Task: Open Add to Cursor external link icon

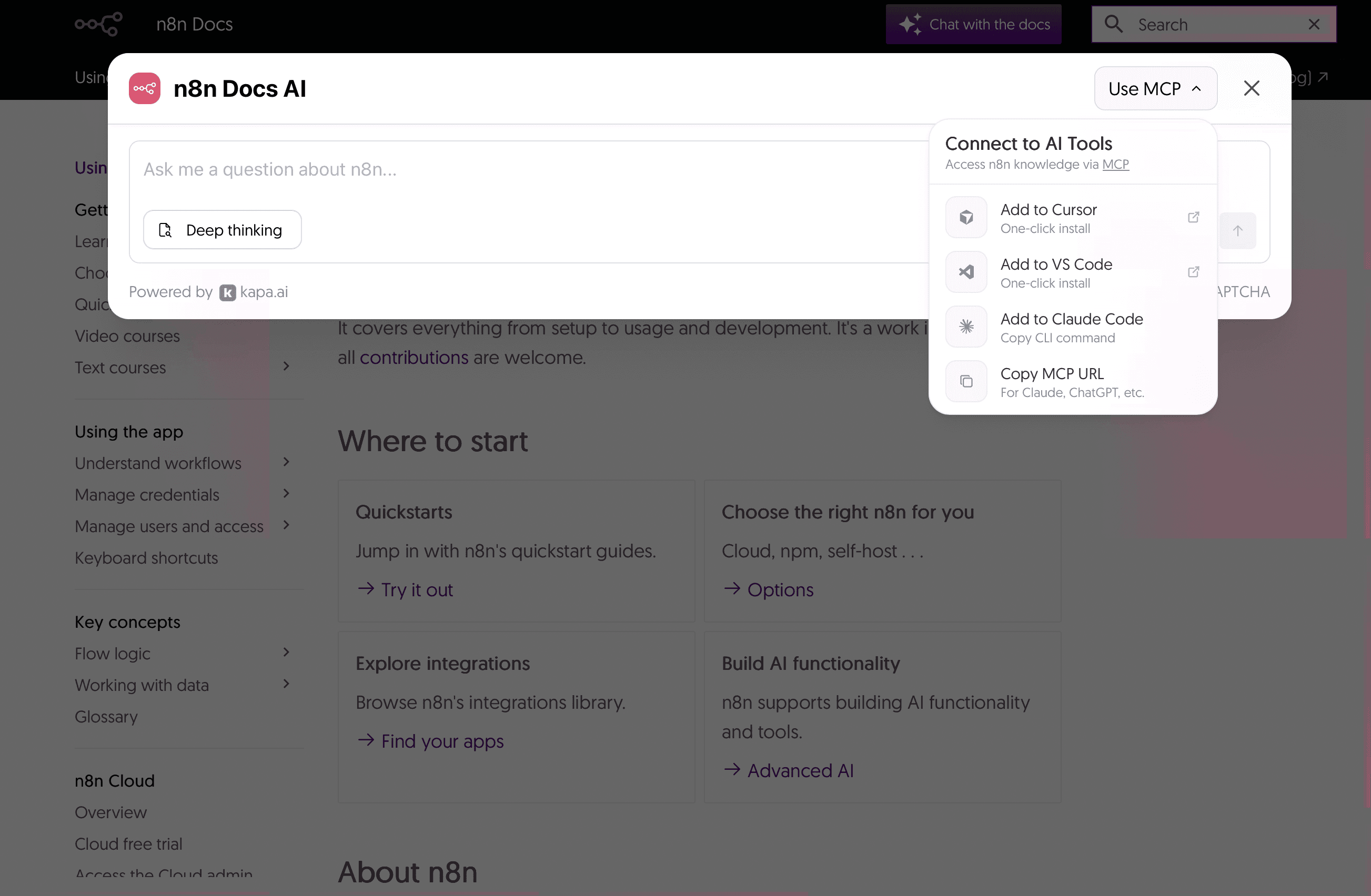Action: coord(1193,217)
